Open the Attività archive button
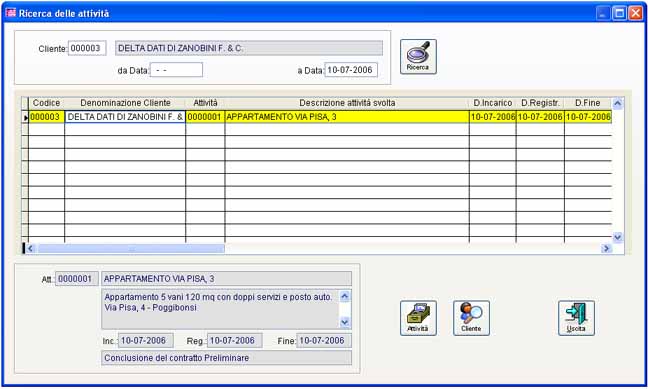648x389 pixels. [x=418, y=318]
